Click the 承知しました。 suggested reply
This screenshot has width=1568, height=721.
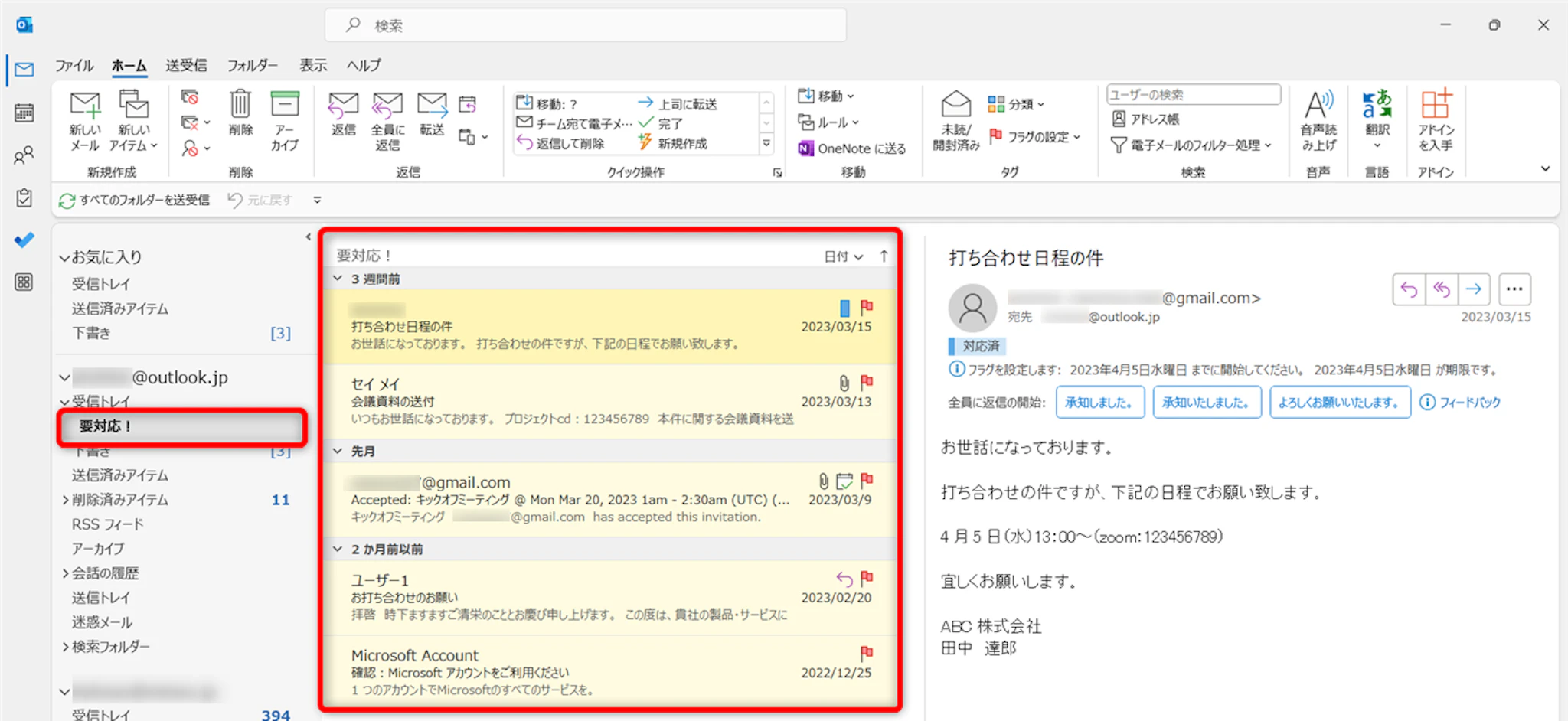click(1099, 403)
